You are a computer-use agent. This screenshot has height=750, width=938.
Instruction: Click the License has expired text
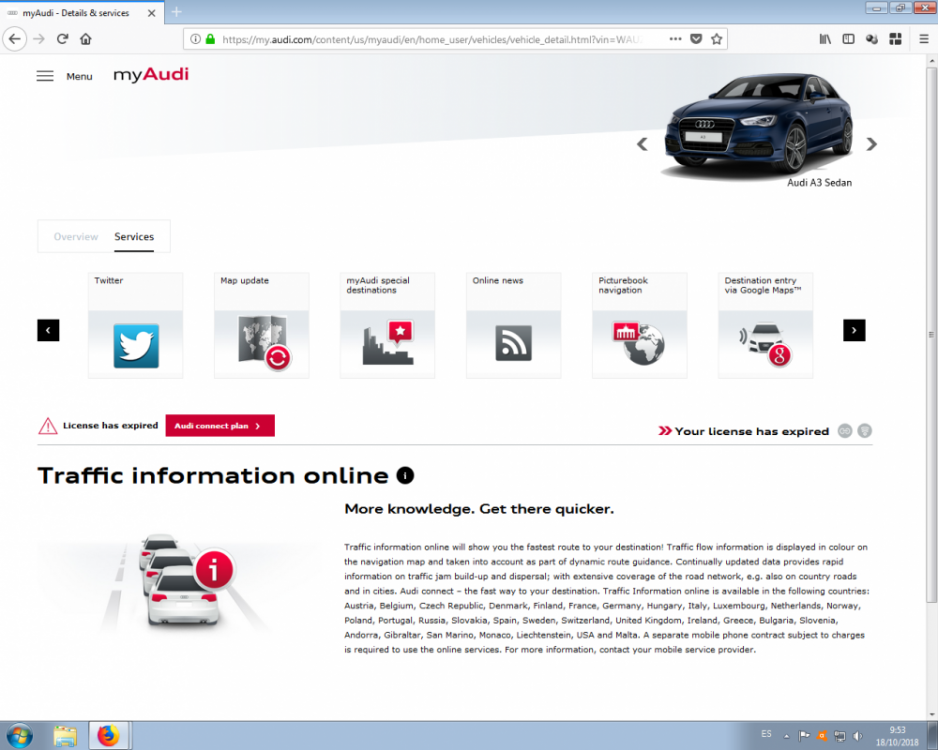pyautogui.click(x=111, y=426)
